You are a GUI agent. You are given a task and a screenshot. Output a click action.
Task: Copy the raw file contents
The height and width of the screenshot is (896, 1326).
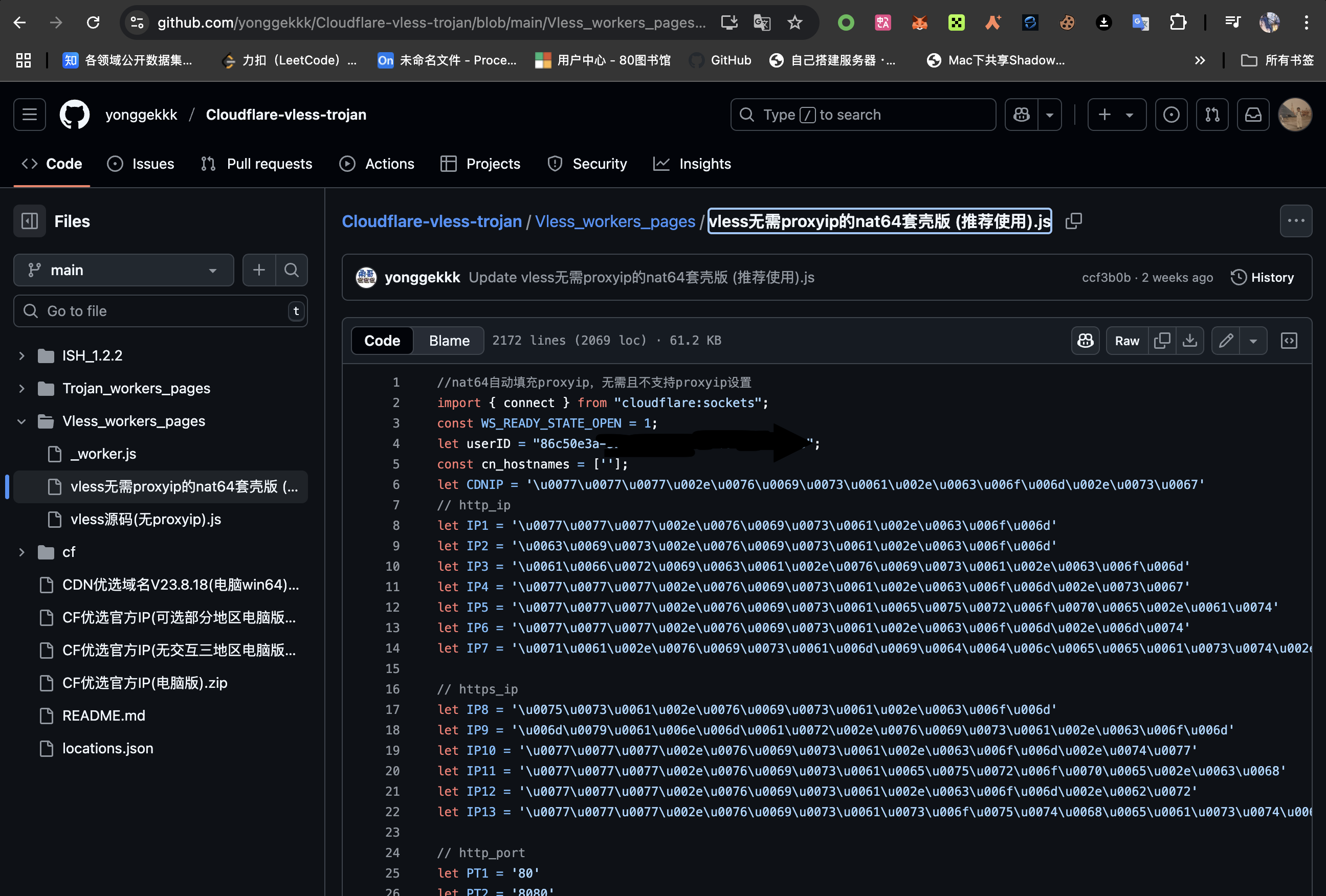(x=1162, y=340)
